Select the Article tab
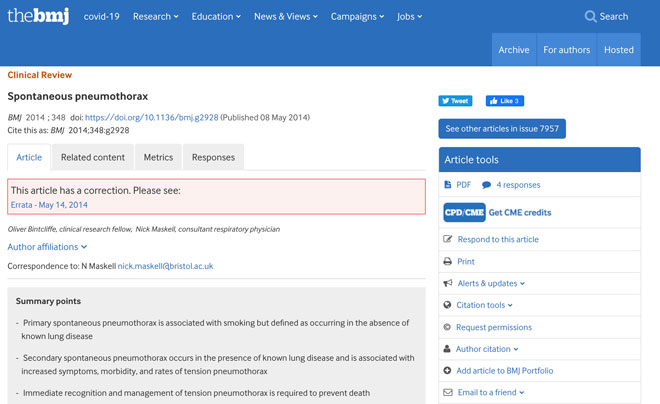Viewport: 660px width, 404px height. (x=29, y=157)
